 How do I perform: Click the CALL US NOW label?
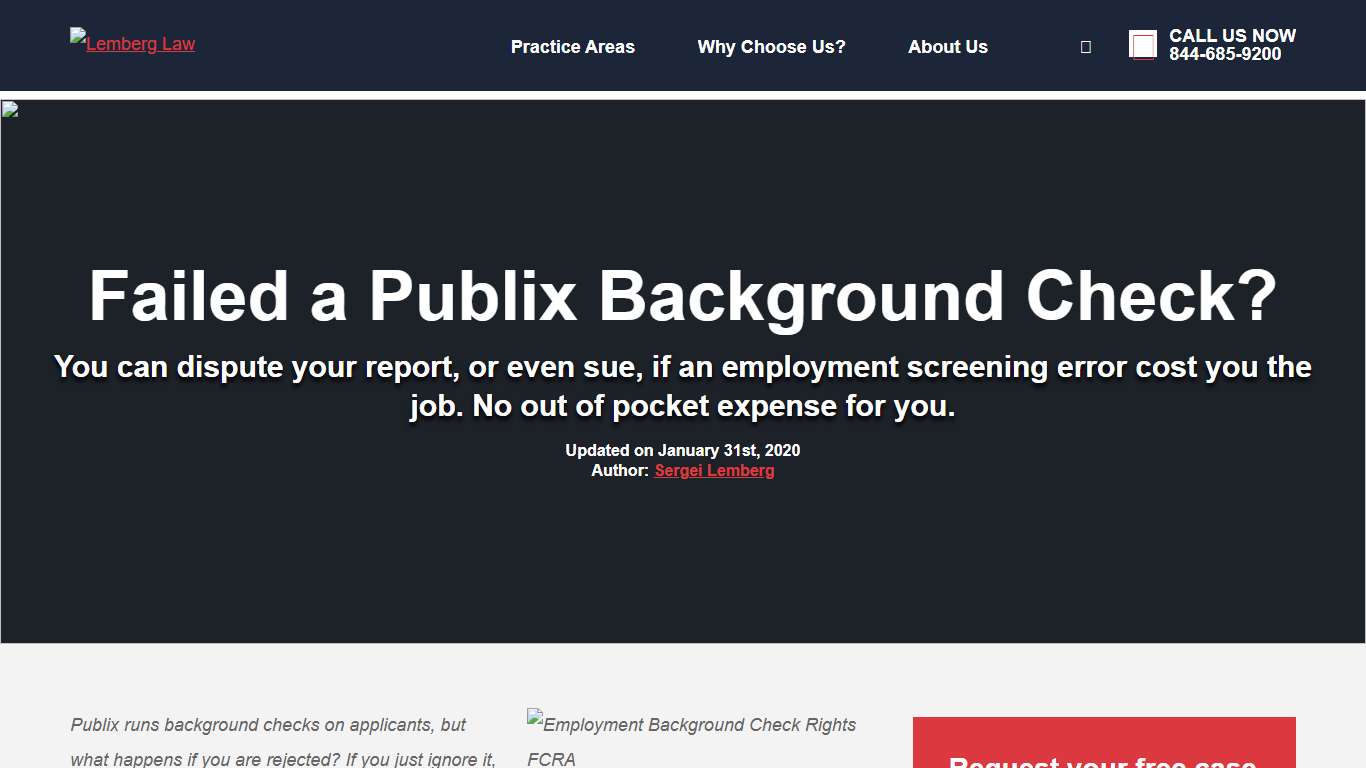click(x=1233, y=36)
